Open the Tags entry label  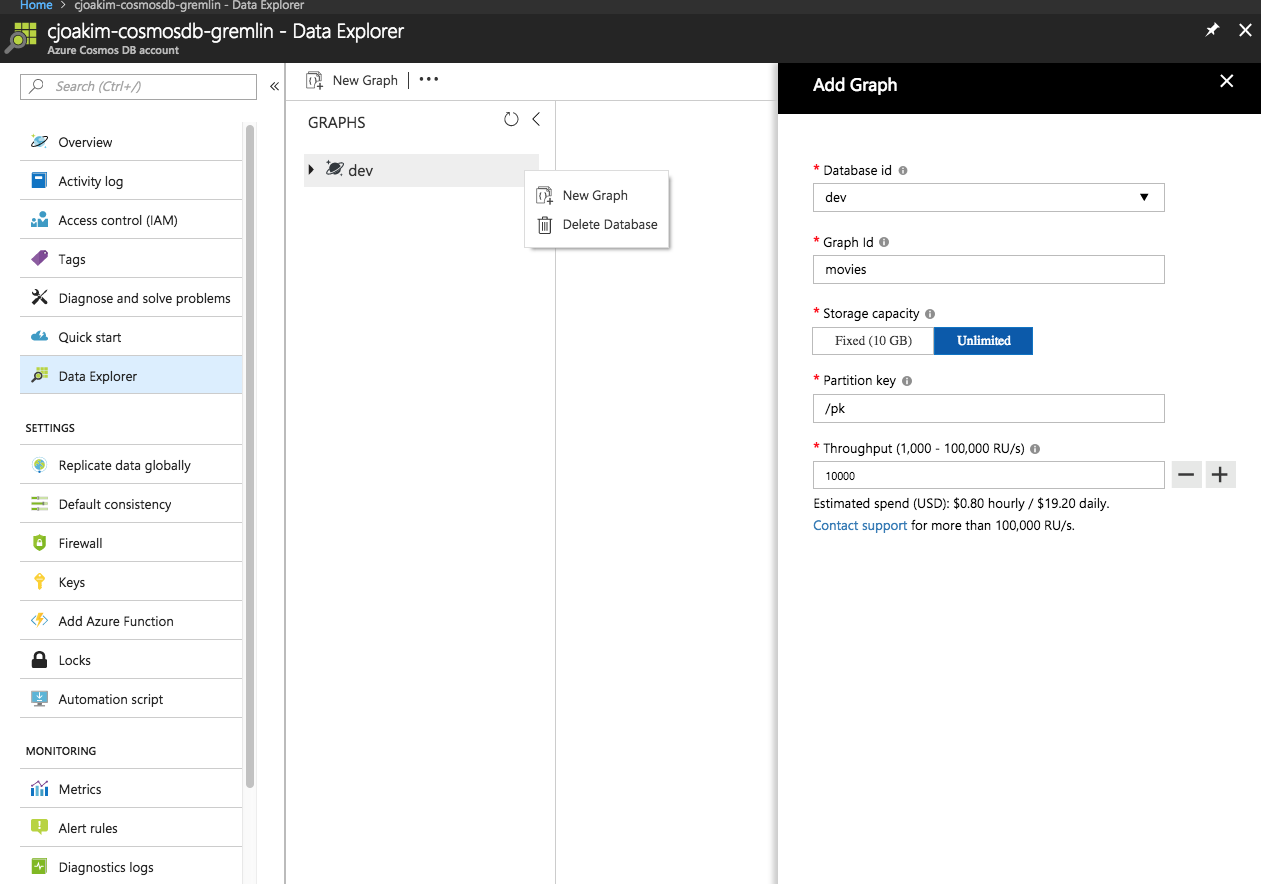[x=72, y=259]
